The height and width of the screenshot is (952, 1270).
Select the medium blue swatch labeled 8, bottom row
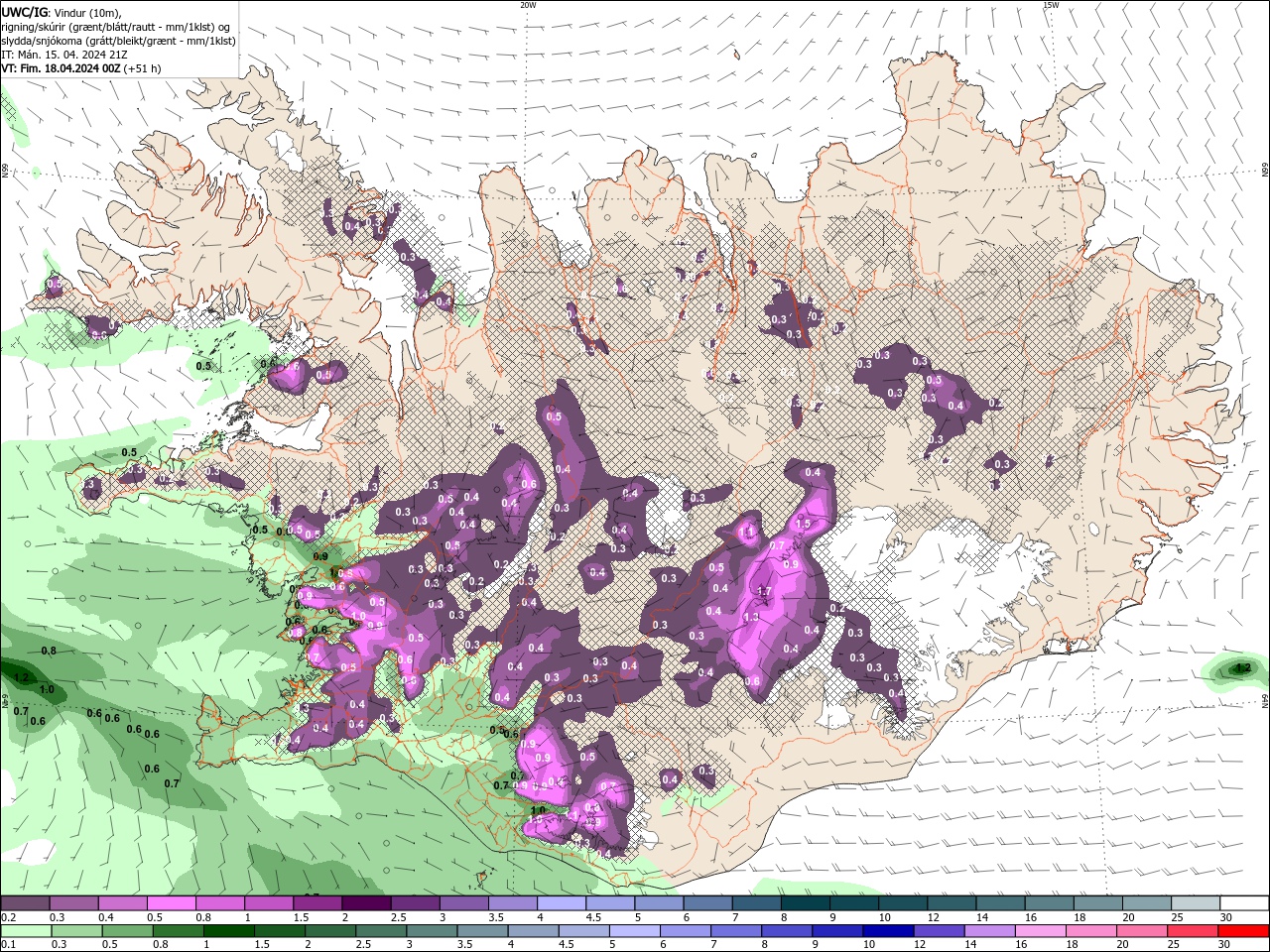[787, 931]
